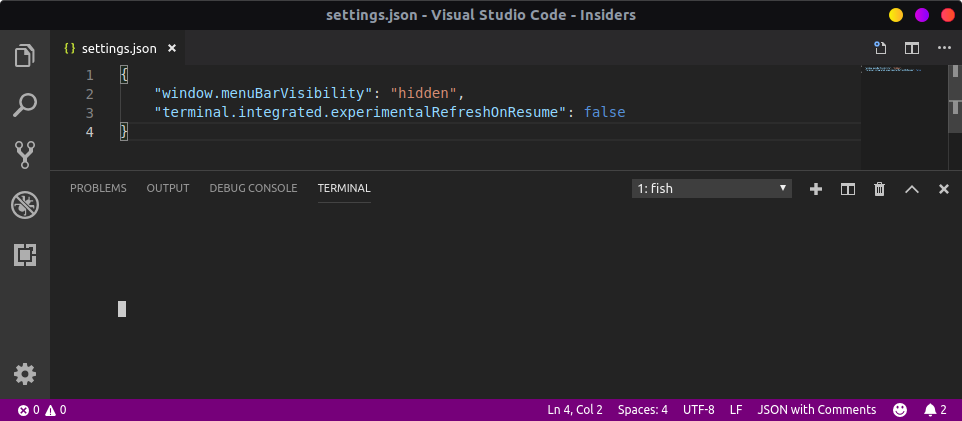Open the Manage gear menu
The height and width of the screenshot is (421, 962).
(25, 374)
